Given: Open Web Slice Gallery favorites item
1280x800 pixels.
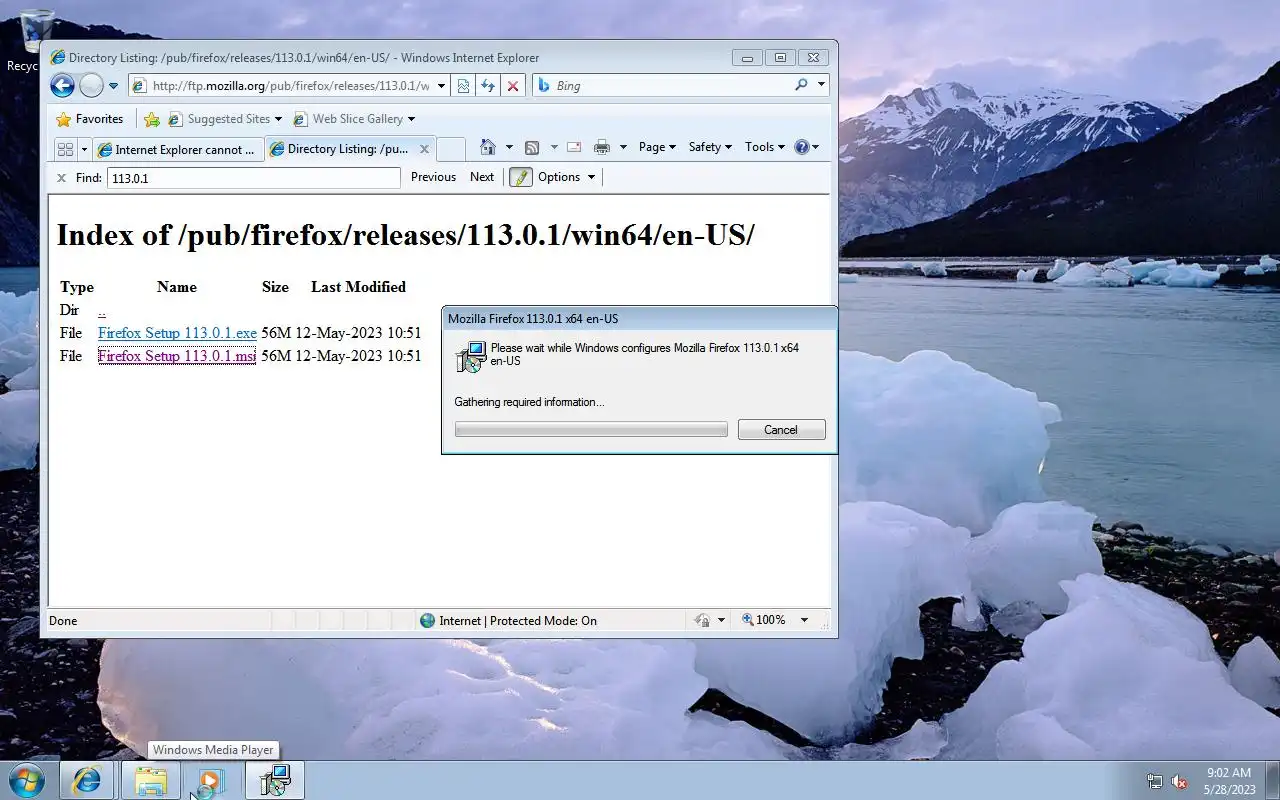Looking at the screenshot, I should pos(354,119).
